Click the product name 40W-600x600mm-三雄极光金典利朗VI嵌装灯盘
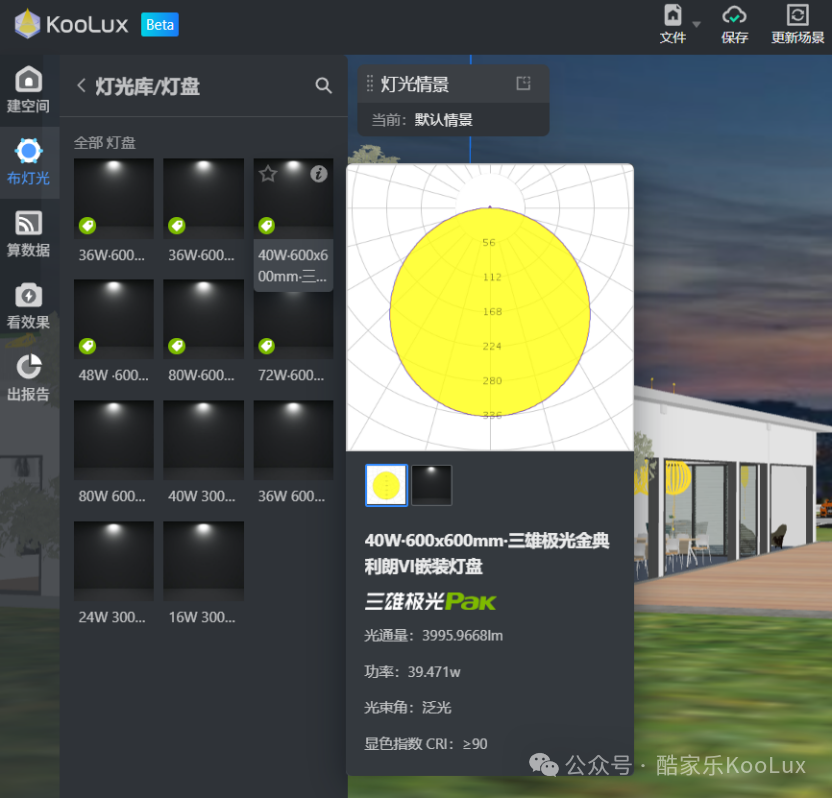Viewport: 832px width, 798px height. [x=487, y=553]
